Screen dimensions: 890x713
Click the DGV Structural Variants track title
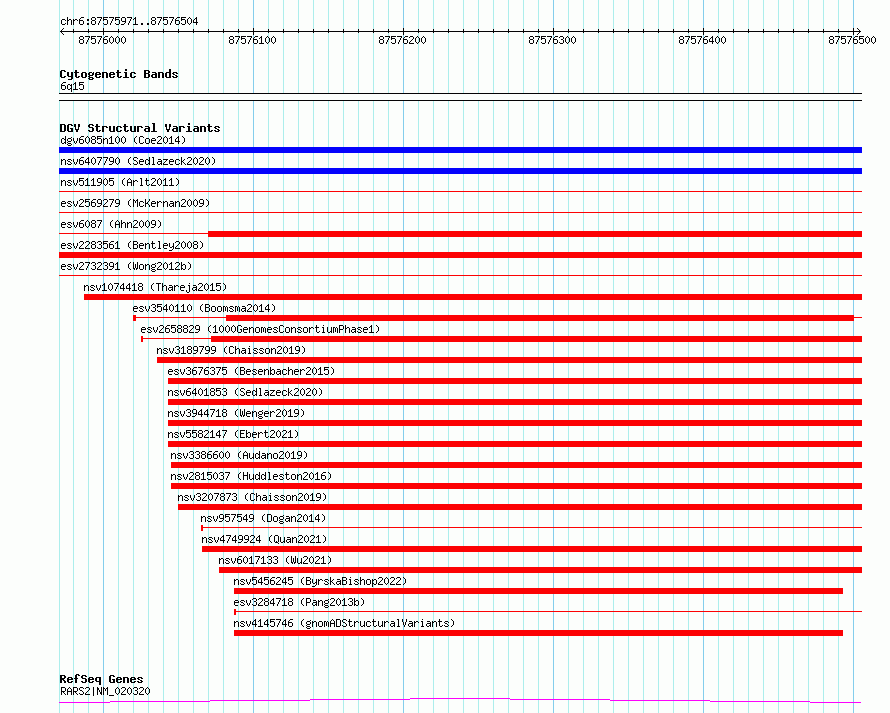[140, 128]
